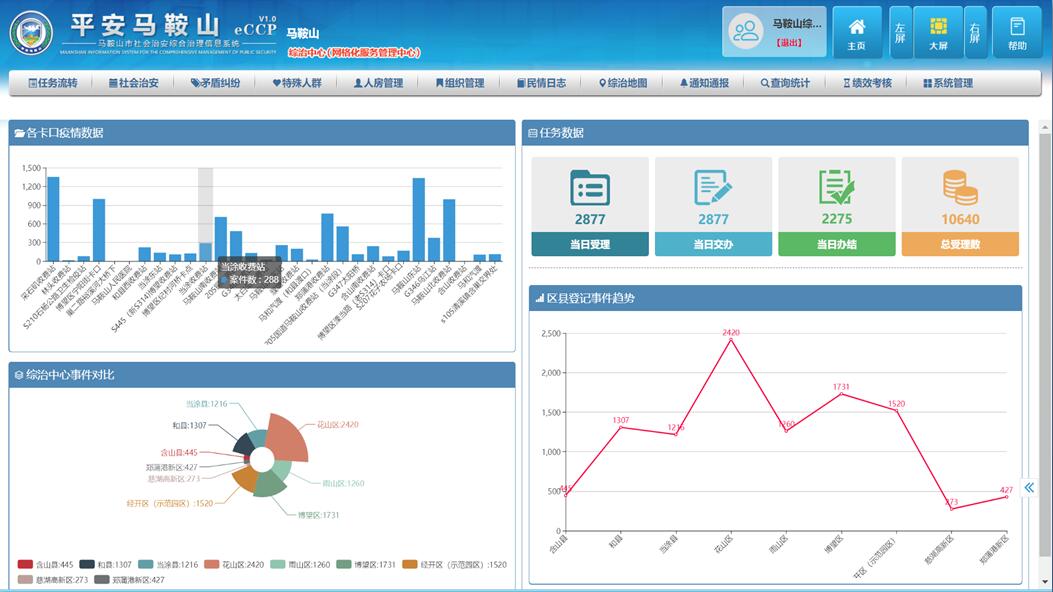Image resolution: width=1053 pixels, height=592 pixels.
Task: Open the 社会治安 menu item
Action: click(x=133, y=83)
